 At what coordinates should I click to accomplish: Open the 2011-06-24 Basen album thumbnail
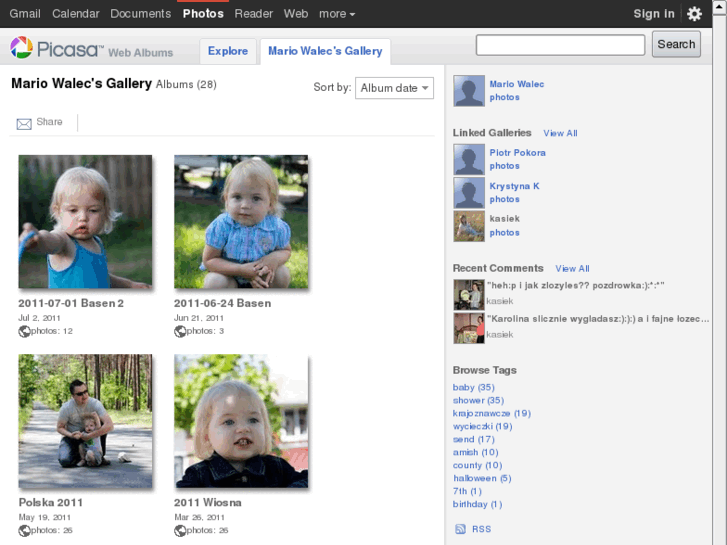click(x=241, y=222)
